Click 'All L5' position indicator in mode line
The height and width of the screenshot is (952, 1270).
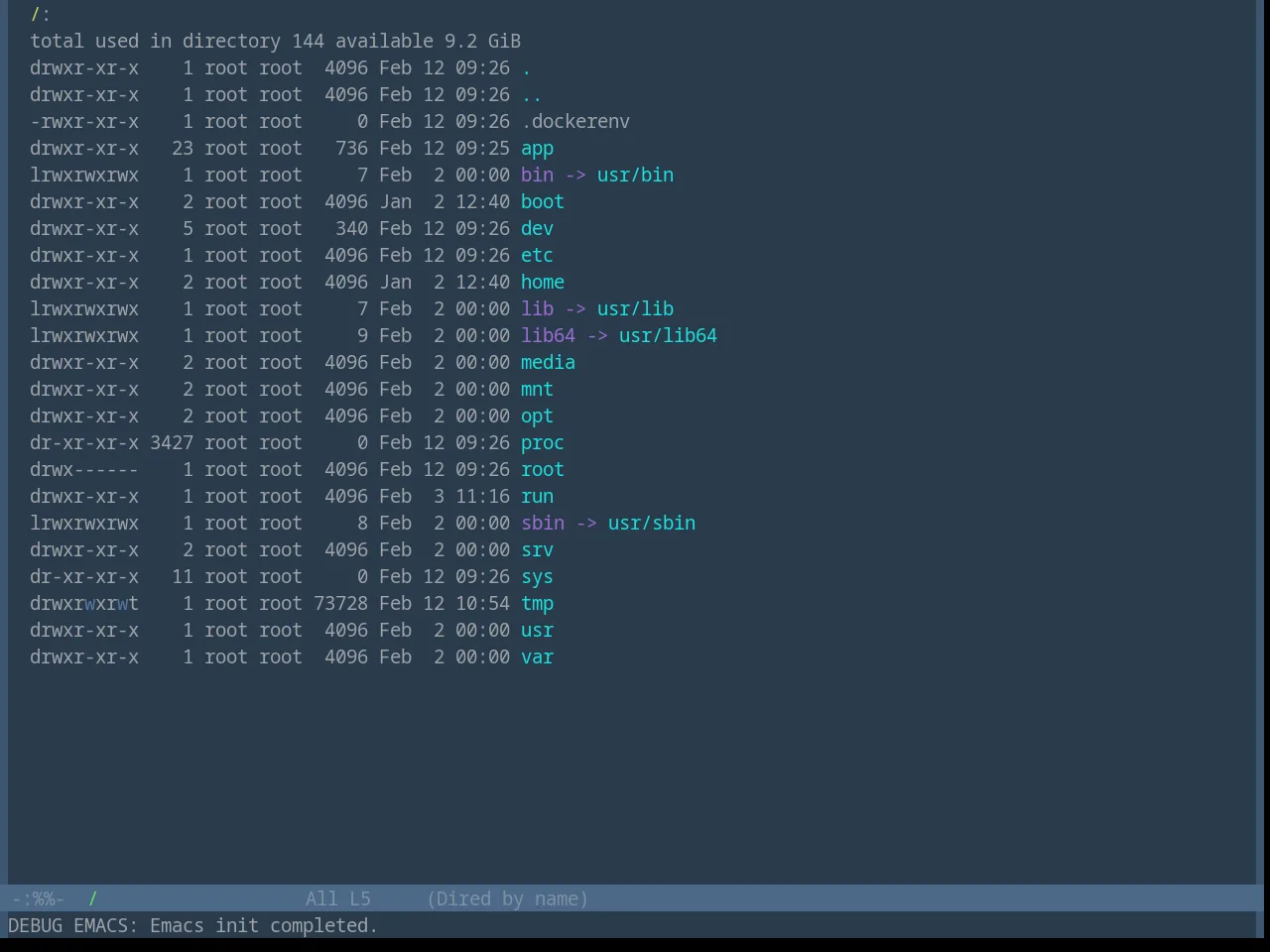(338, 899)
